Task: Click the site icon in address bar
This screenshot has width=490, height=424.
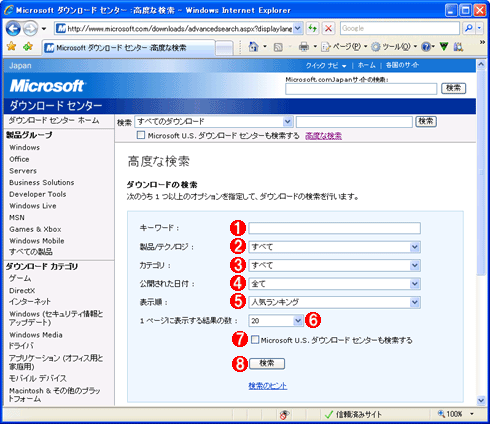Action: click(x=61, y=29)
